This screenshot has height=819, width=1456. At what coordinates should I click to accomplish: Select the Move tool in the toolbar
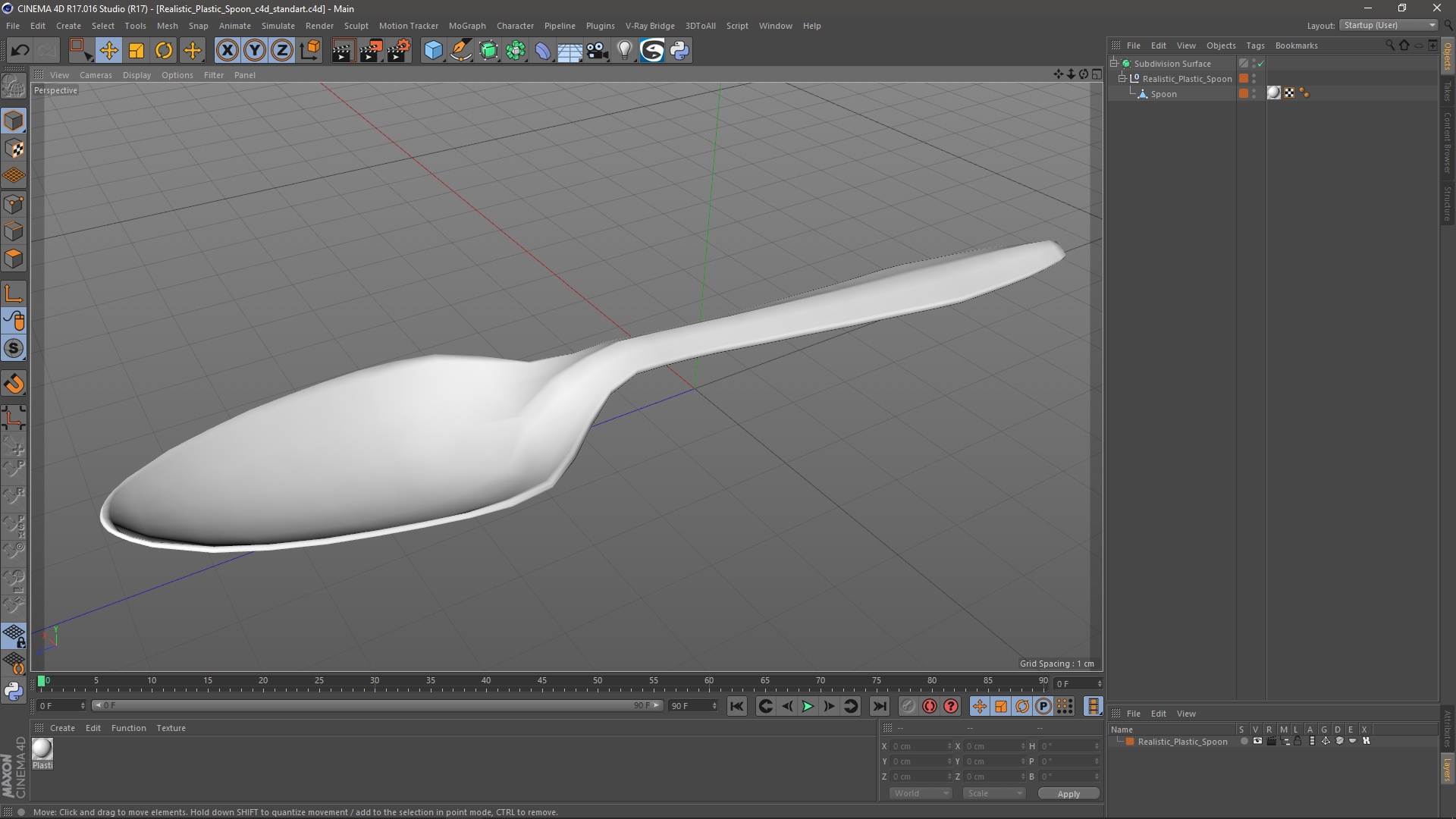[108, 51]
